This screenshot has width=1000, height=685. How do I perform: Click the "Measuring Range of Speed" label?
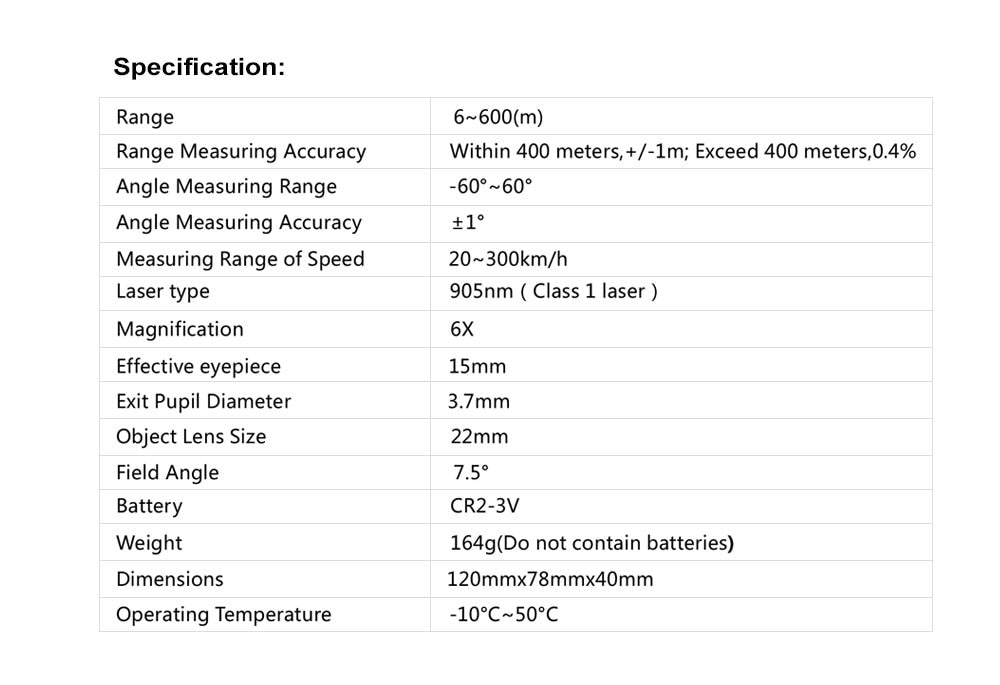pos(240,259)
